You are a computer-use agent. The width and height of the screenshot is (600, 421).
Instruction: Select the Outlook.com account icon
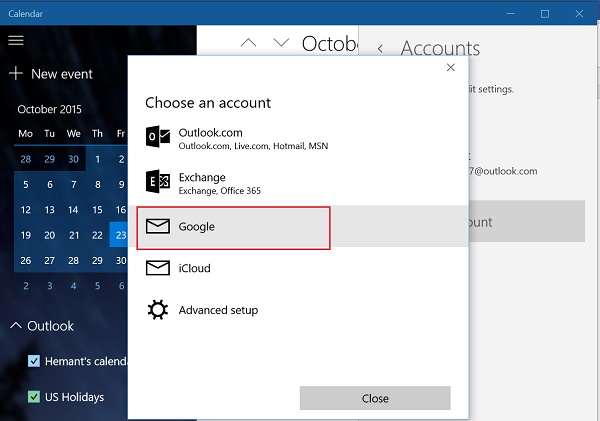(x=158, y=136)
